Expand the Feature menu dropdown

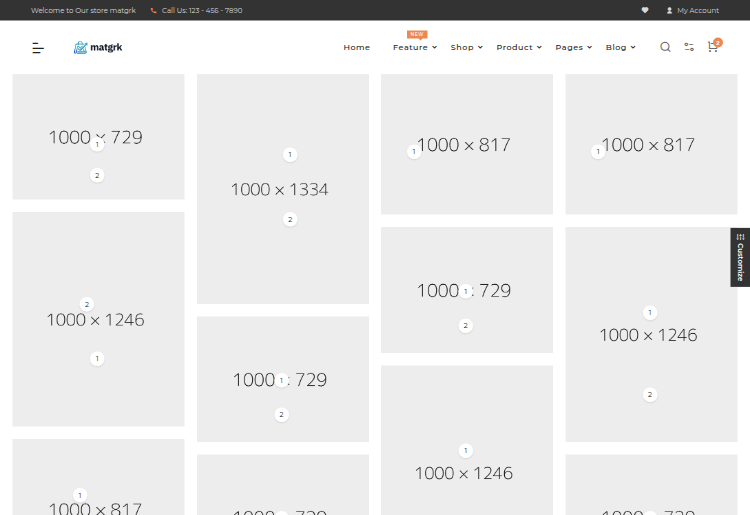click(415, 47)
